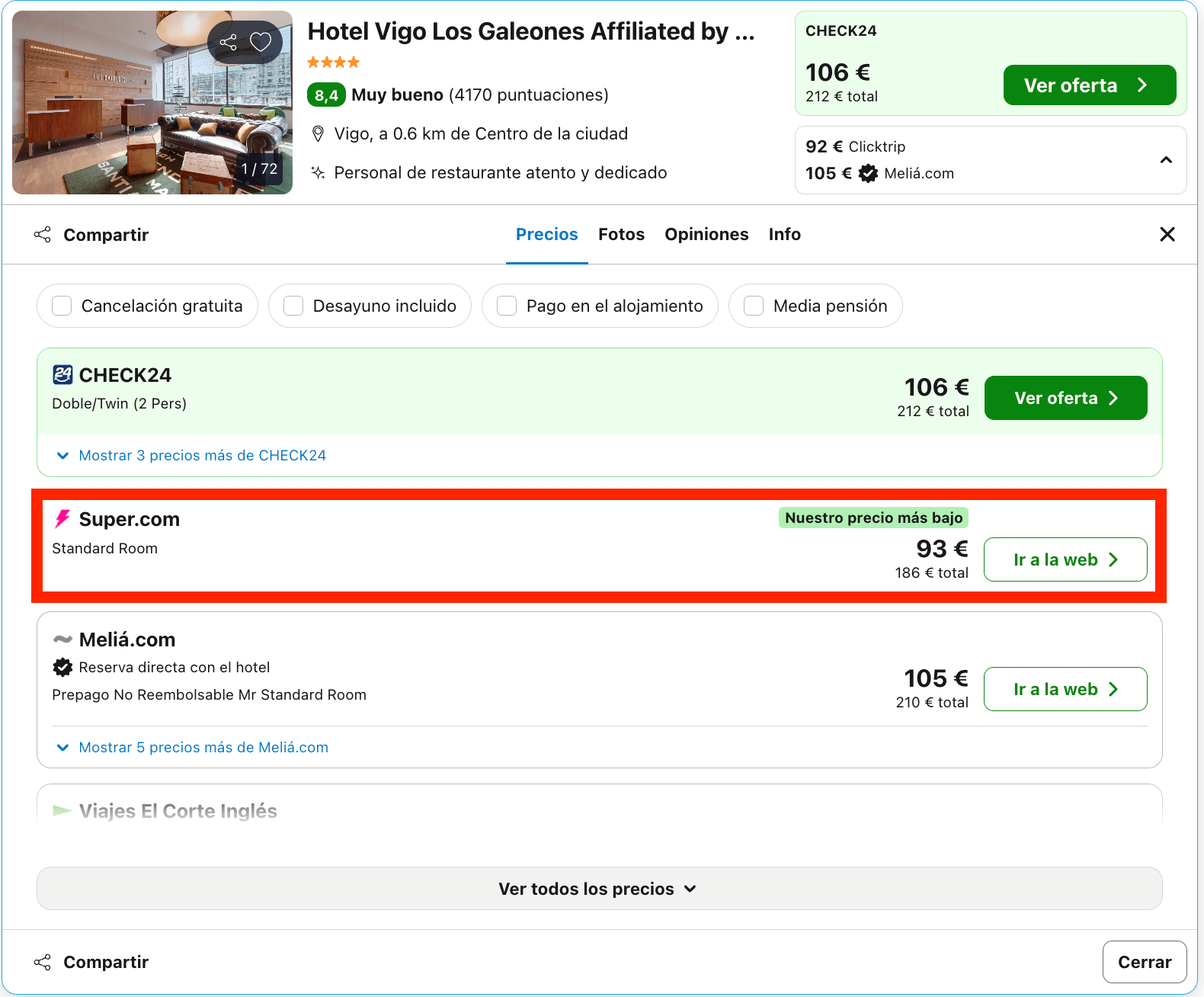Viewport: 1204px width, 997px height.
Task: Click the share icon on hotel photo
Action: point(229,42)
